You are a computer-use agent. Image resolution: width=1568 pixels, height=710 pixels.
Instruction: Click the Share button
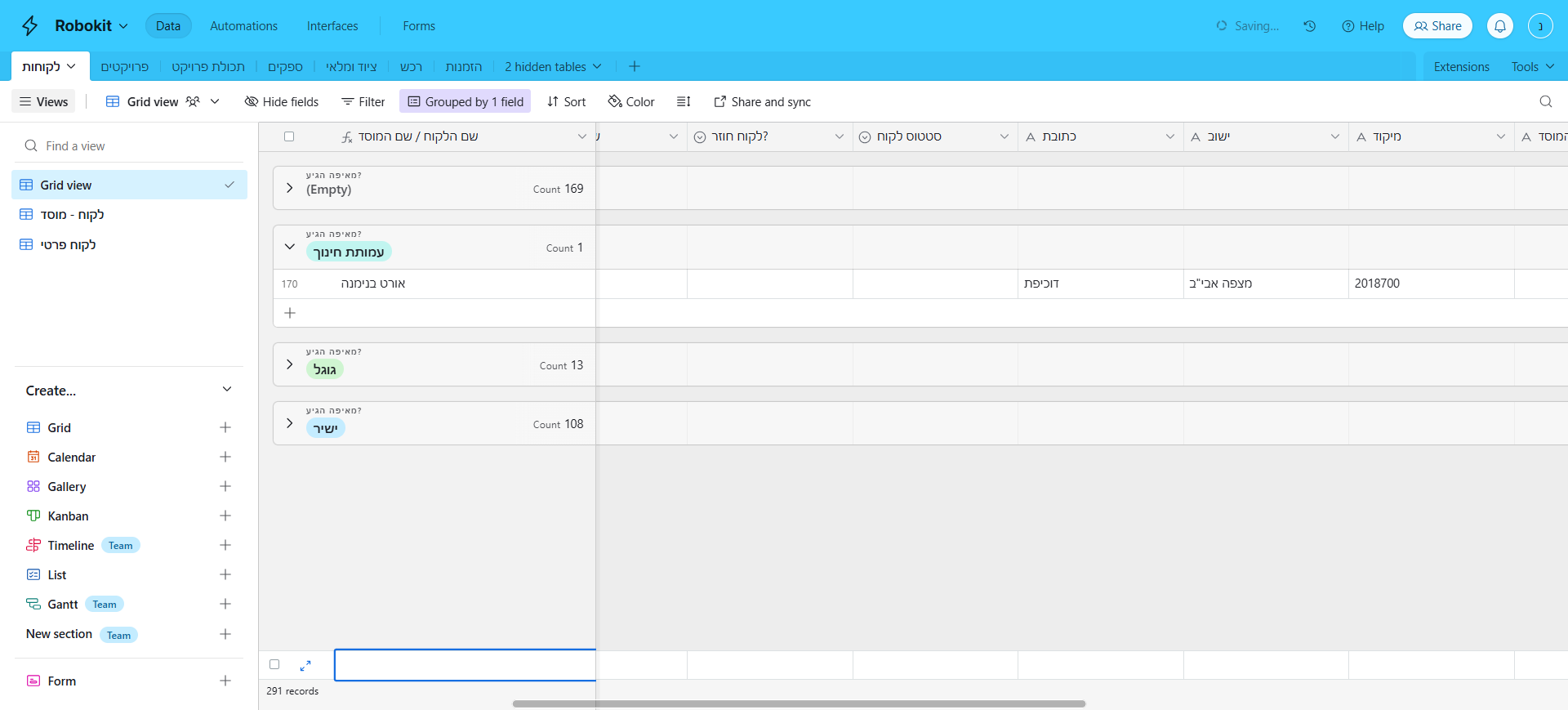point(1437,26)
